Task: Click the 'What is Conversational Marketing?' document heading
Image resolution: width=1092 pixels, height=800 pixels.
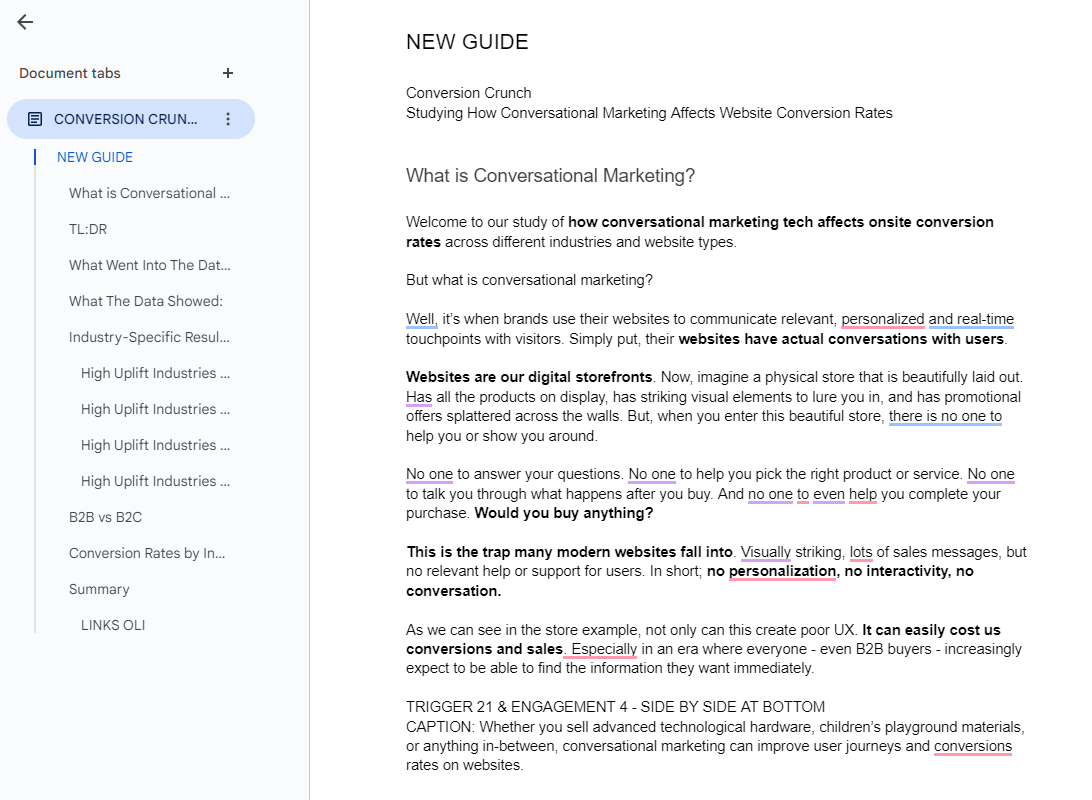Action: point(550,176)
